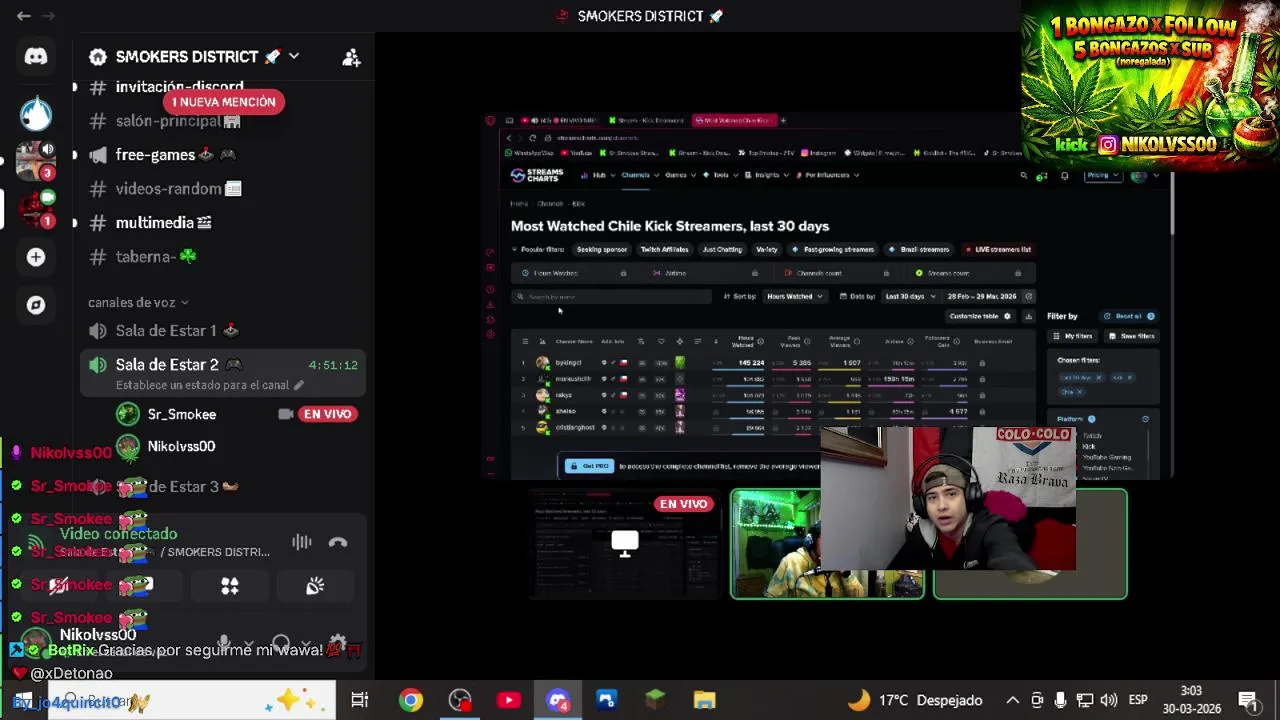Toggle the LIVE streamers list chip
1280x720 pixels.
pos(998,249)
